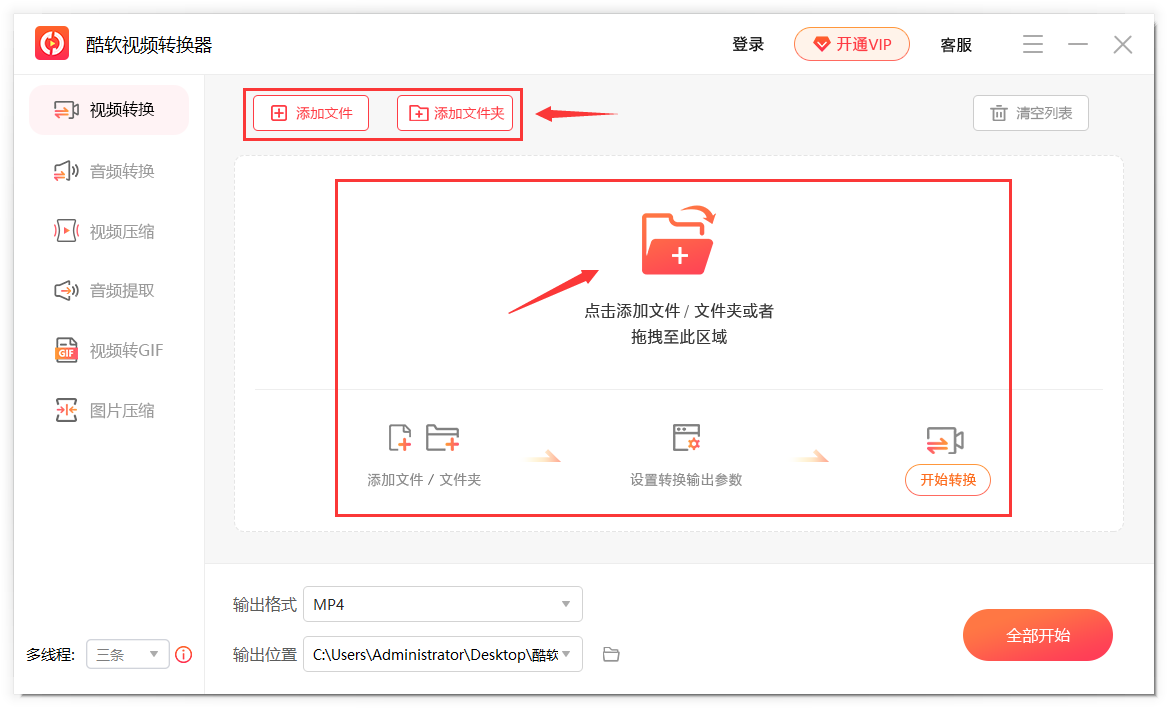Click the add folder step icon

point(442,437)
